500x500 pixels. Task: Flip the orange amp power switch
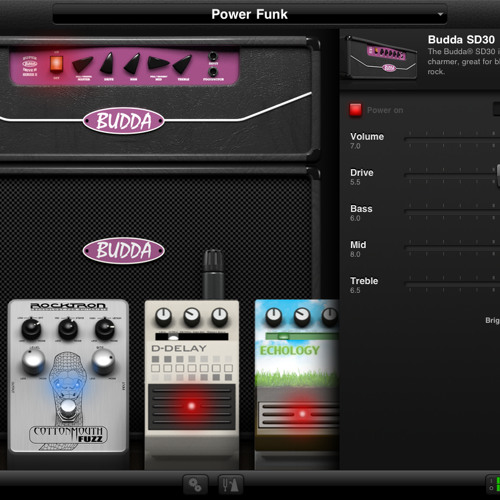point(56,64)
